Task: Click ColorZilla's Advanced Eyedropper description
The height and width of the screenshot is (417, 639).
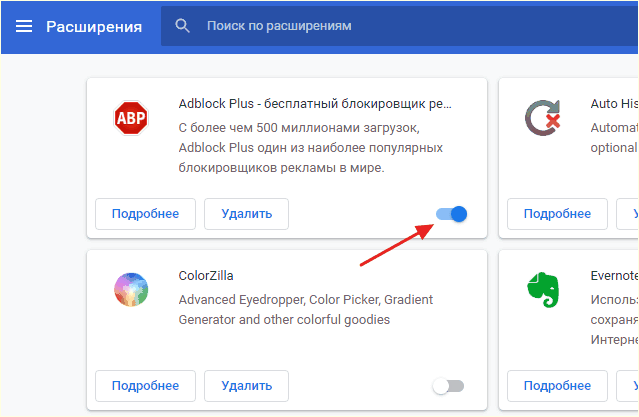Action: click(x=306, y=310)
